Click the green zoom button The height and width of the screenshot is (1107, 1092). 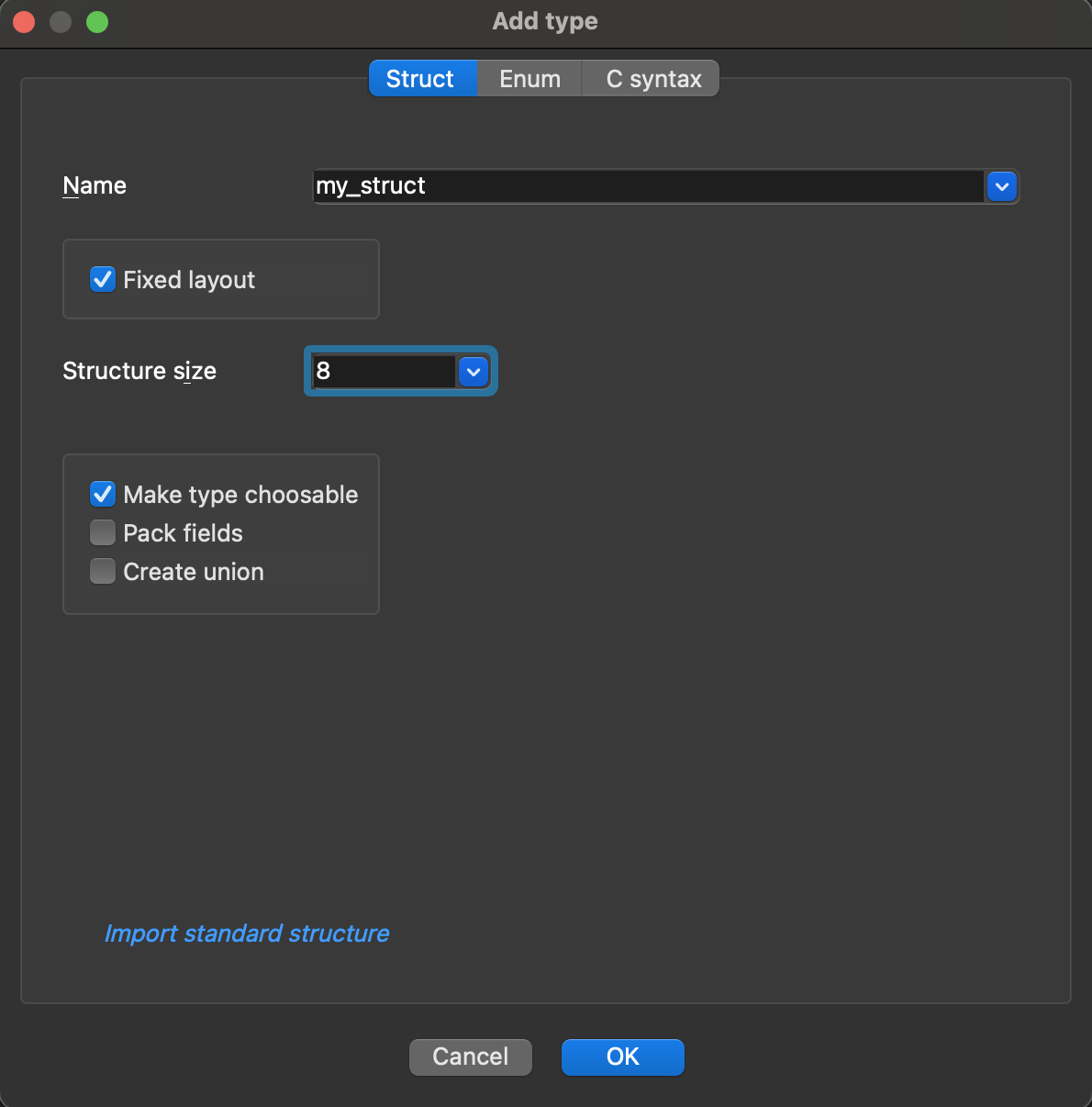[96, 21]
